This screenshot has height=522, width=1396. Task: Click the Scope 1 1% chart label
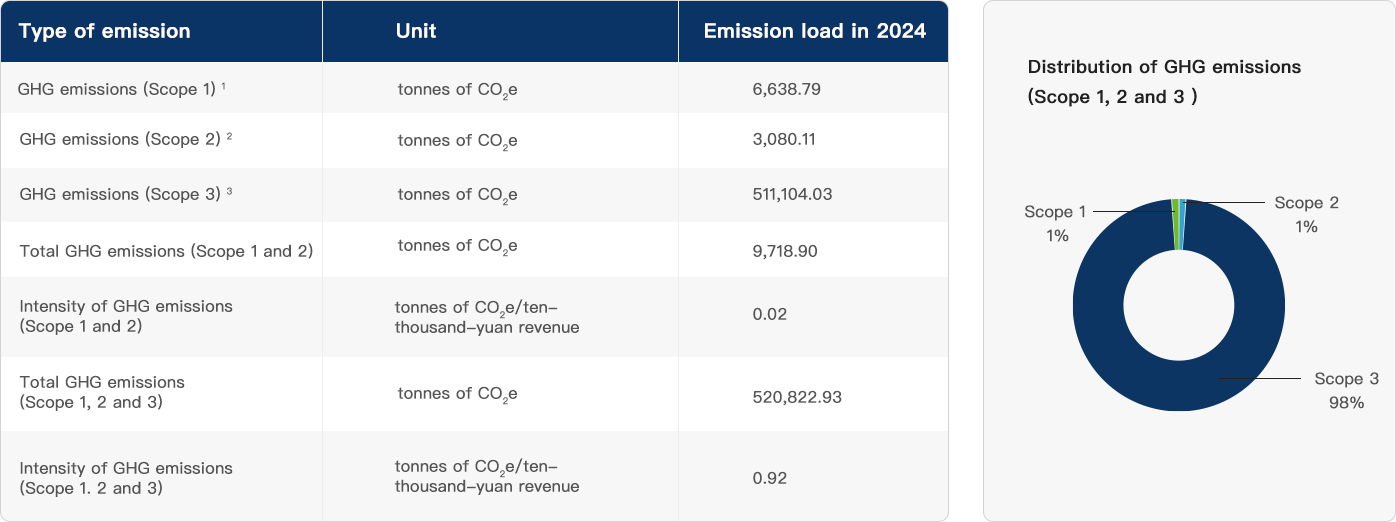pos(1055,223)
